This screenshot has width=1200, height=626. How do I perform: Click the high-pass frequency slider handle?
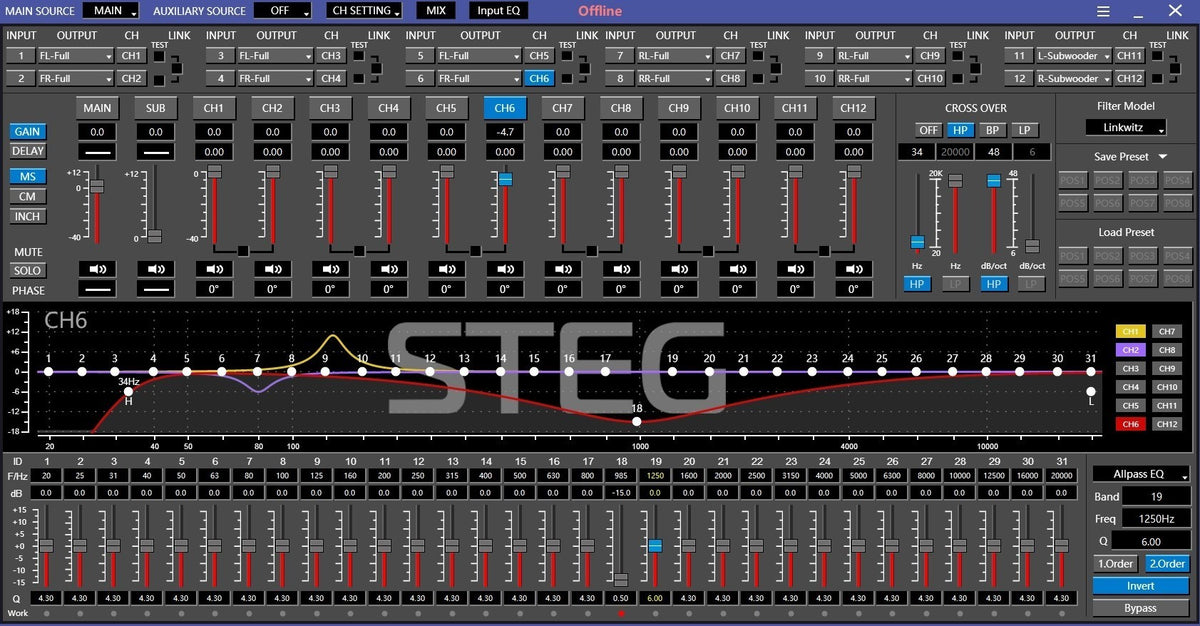pyautogui.click(x=917, y=242)
